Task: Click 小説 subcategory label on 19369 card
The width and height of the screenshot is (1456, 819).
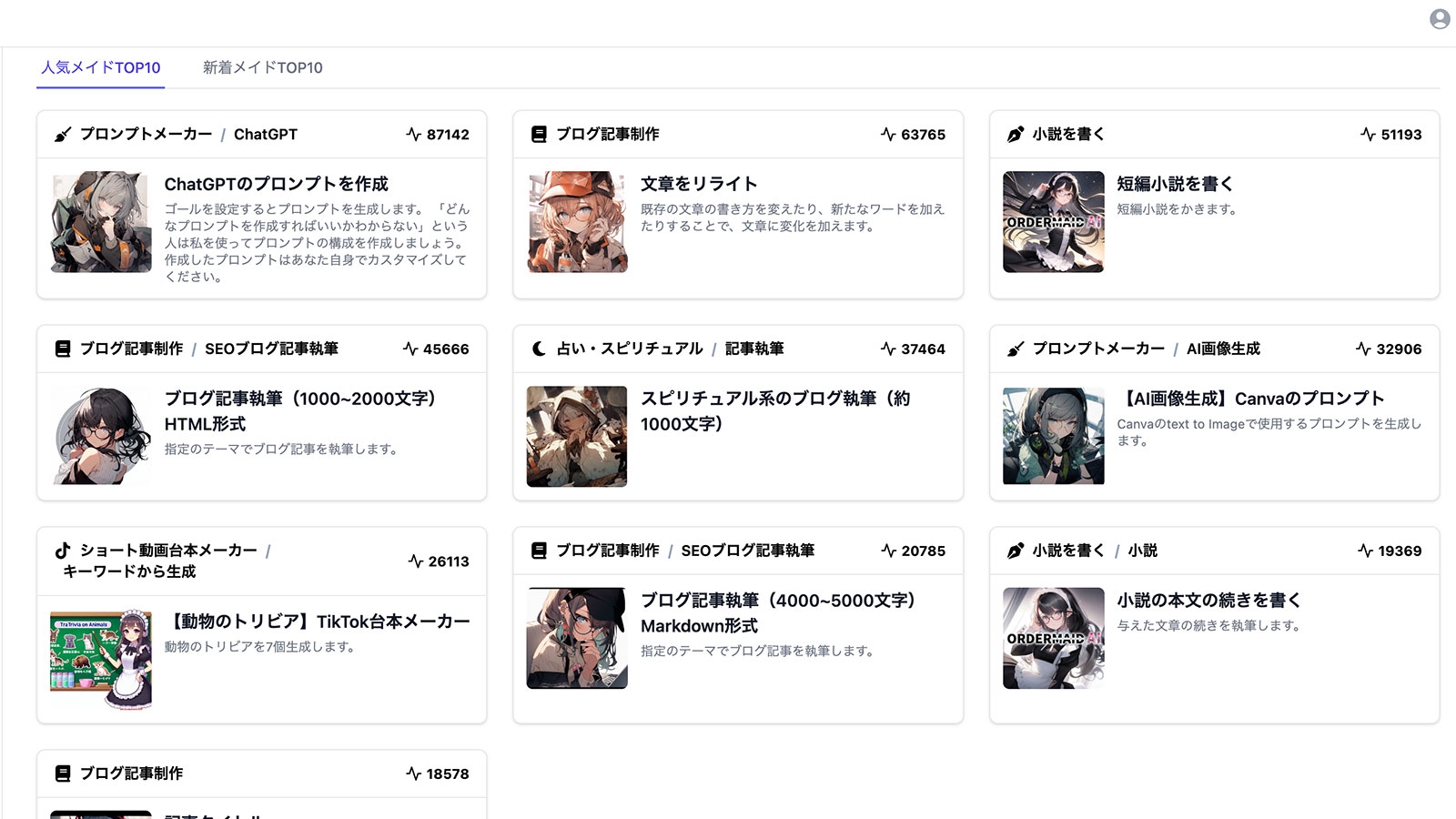Action: (1143, 551)
